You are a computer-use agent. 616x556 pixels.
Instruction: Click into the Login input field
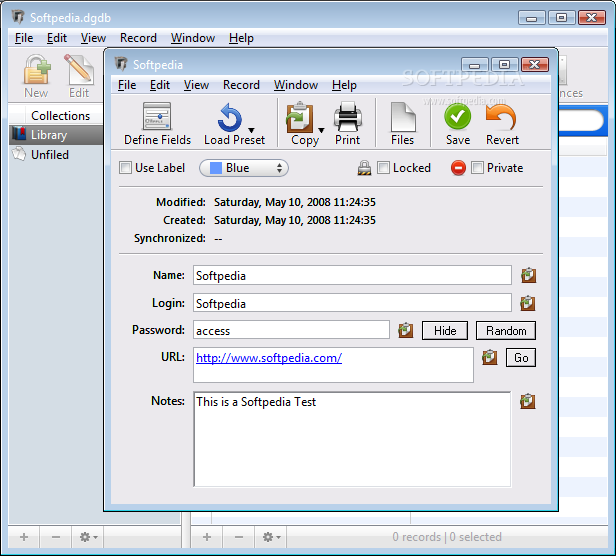click(x=352, y=303)
